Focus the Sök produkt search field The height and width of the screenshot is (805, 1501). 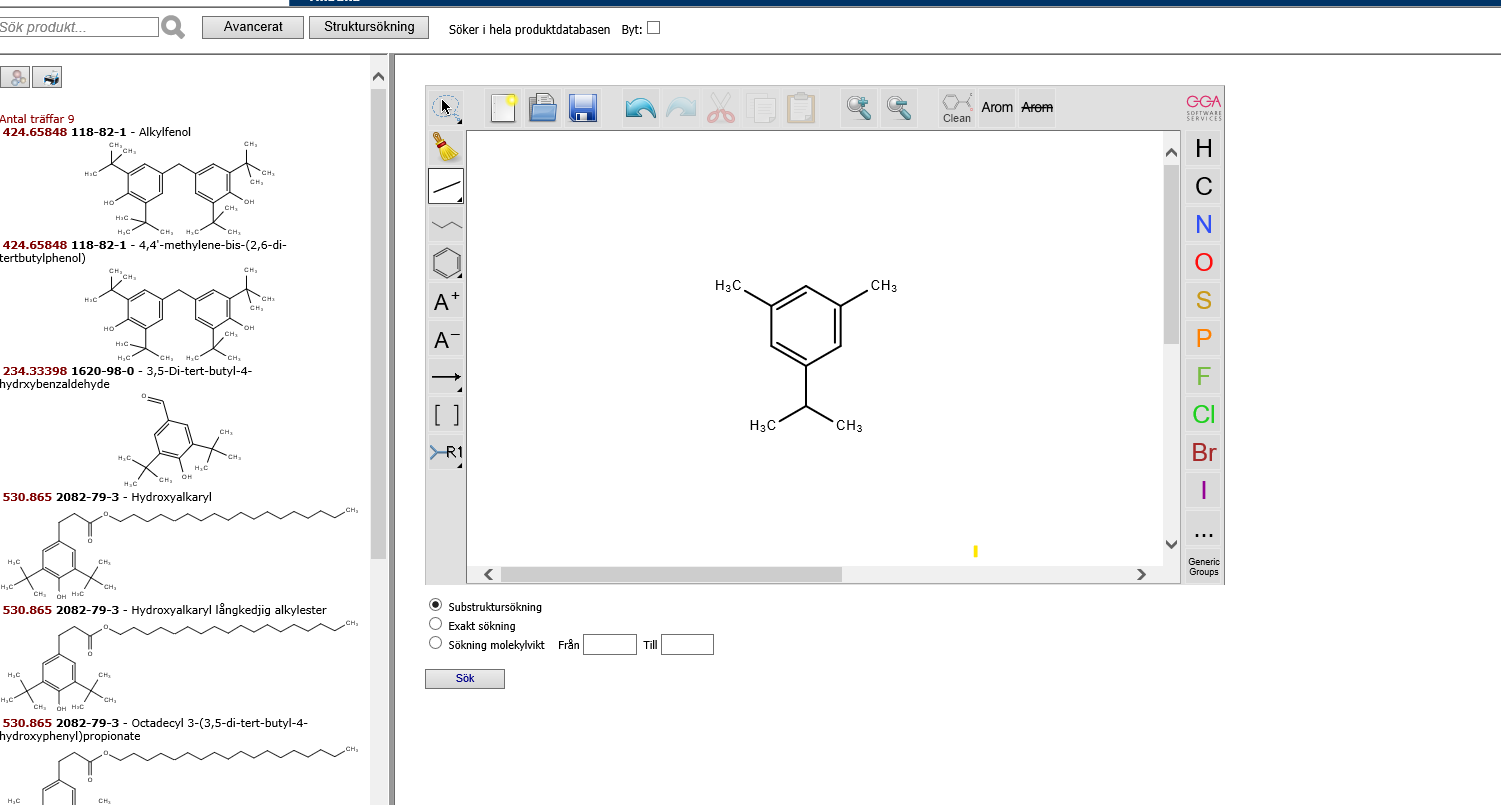point(79,28)
